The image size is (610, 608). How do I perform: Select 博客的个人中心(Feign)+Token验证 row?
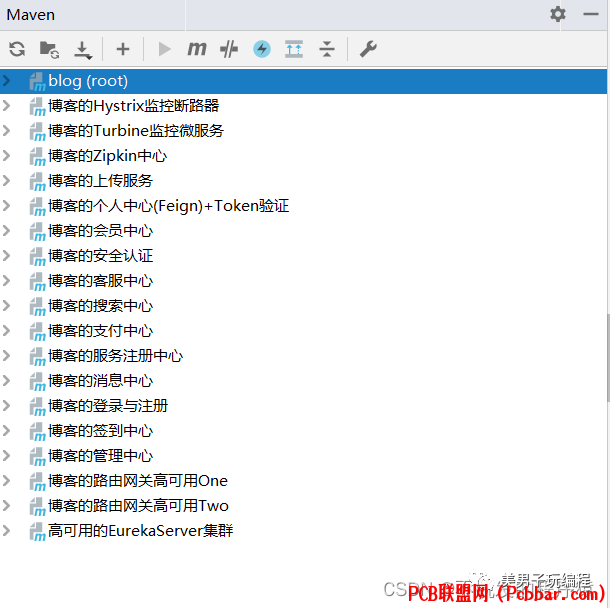click(303, 206)
